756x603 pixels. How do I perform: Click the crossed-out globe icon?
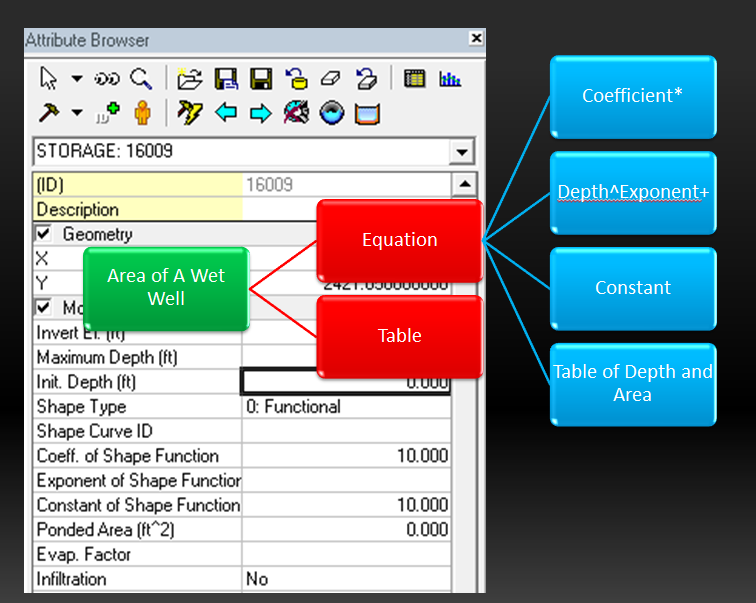click(x=296, y=113)
